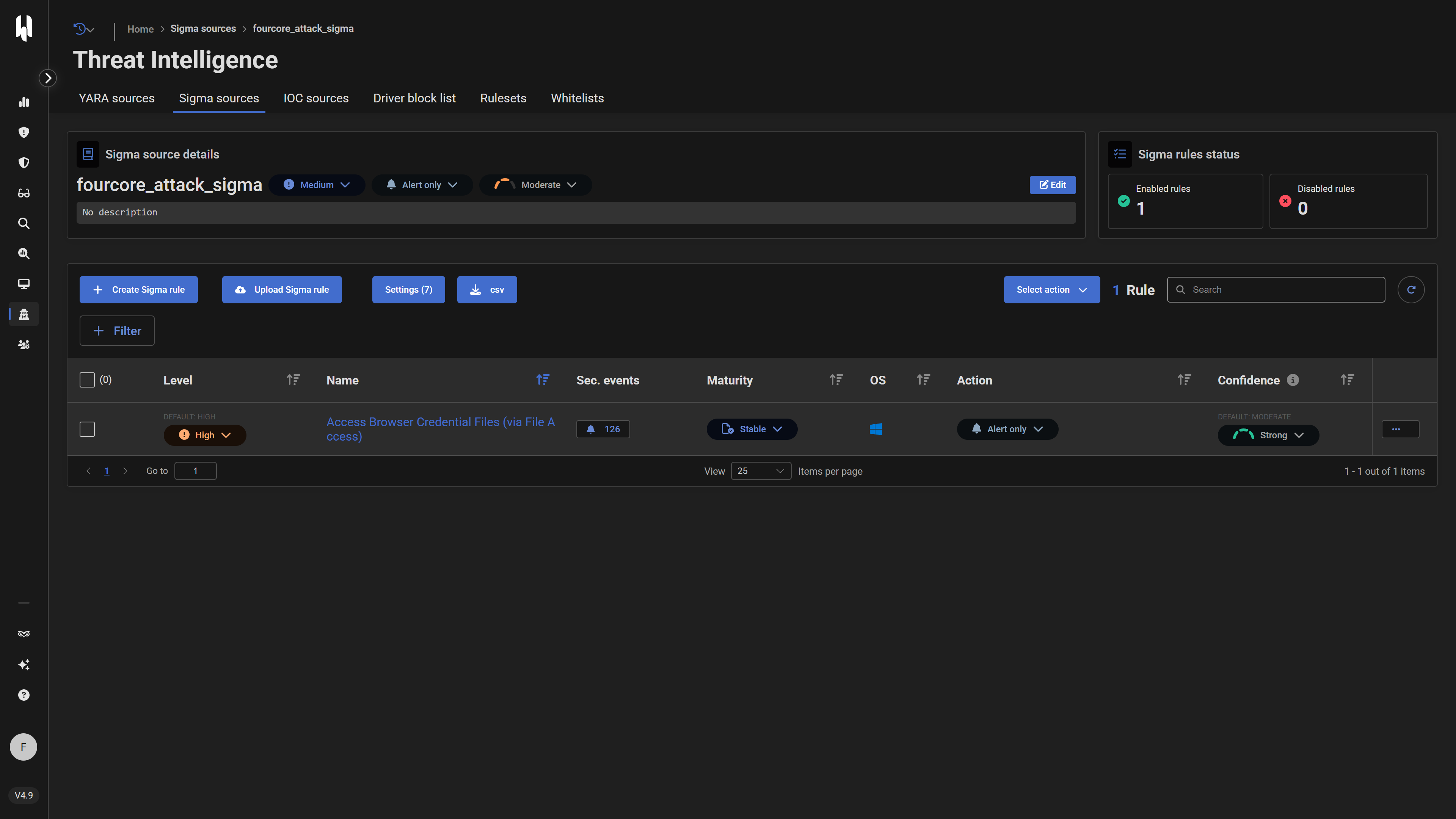Image resolution: width=1456 pixels, height=819 pixels.
Task: Click Create Sigma rule button
Action: pos(138,289)
